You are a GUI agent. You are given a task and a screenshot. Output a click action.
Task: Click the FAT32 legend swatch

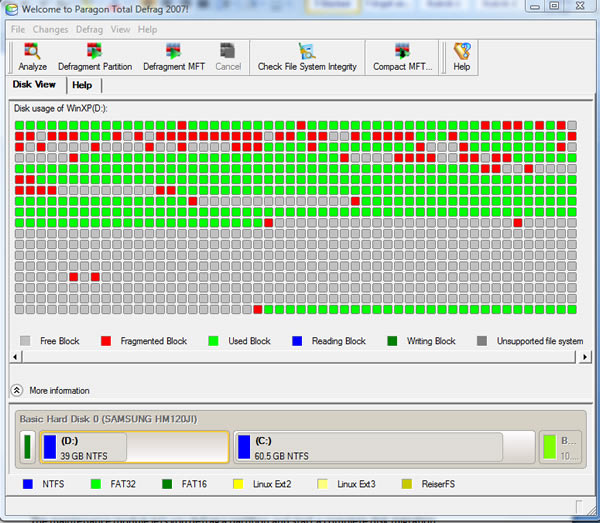point(96,484)
